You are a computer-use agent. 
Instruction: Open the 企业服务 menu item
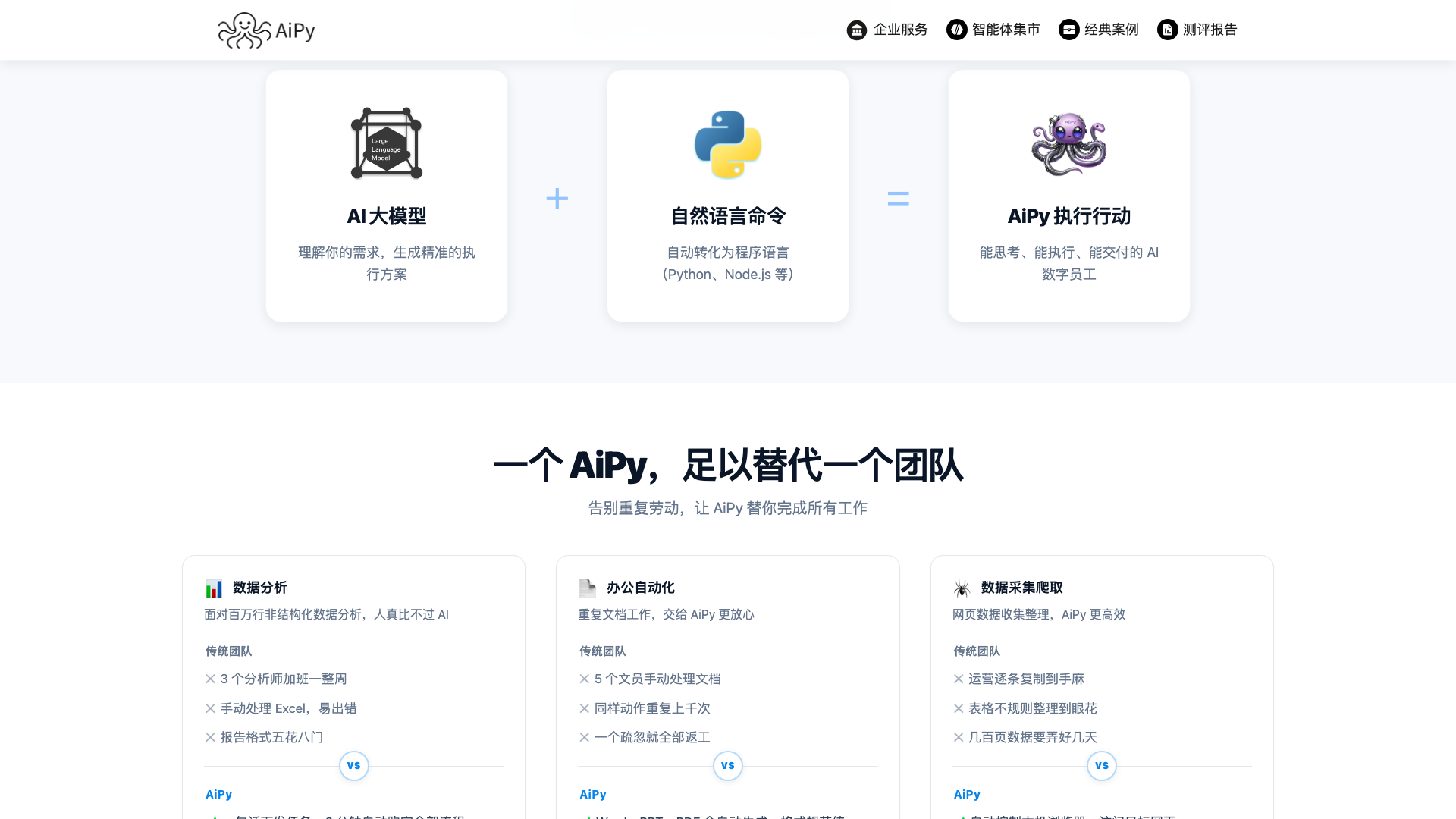pos(888,30)
